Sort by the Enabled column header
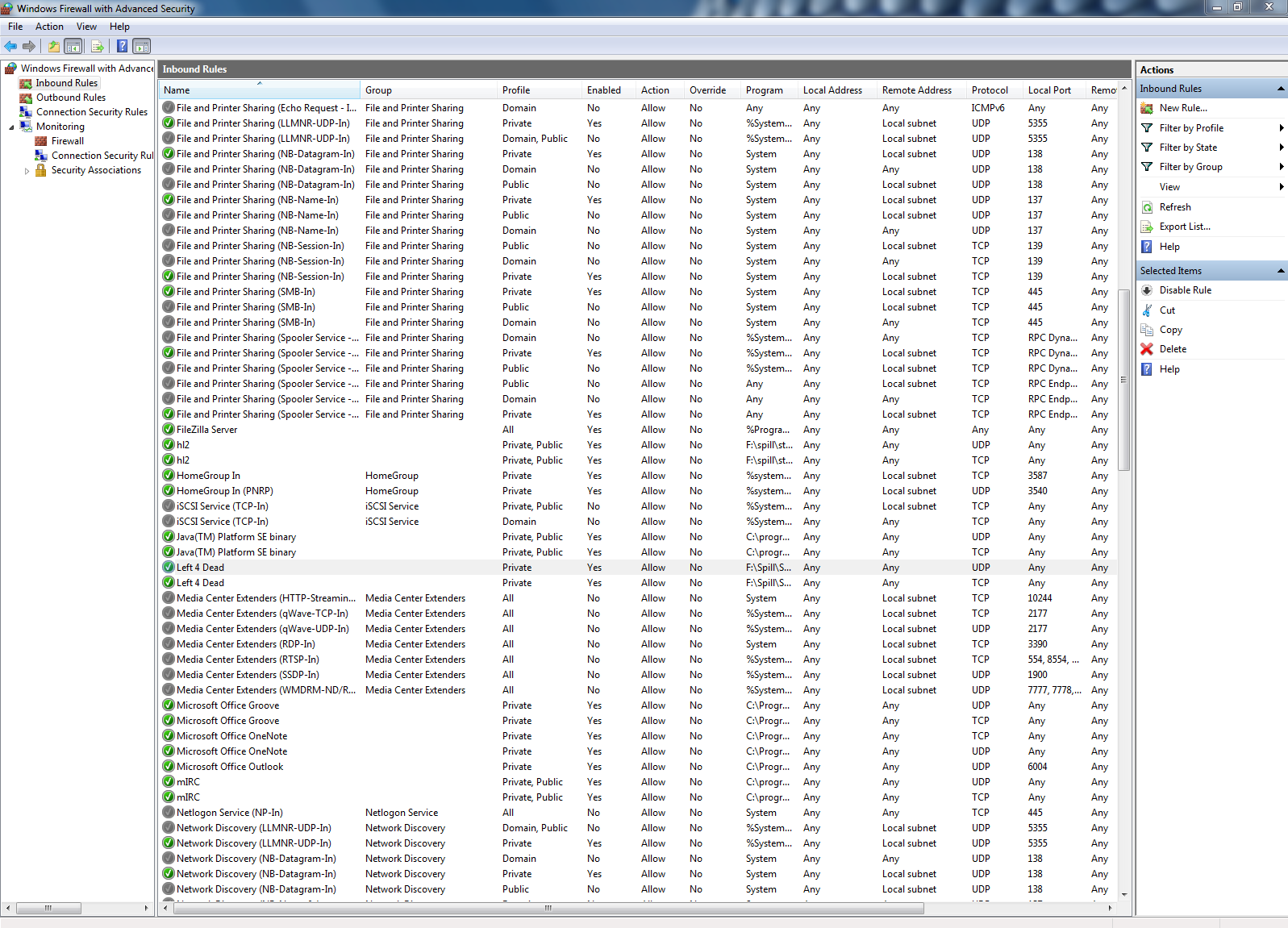 point(609,90)
